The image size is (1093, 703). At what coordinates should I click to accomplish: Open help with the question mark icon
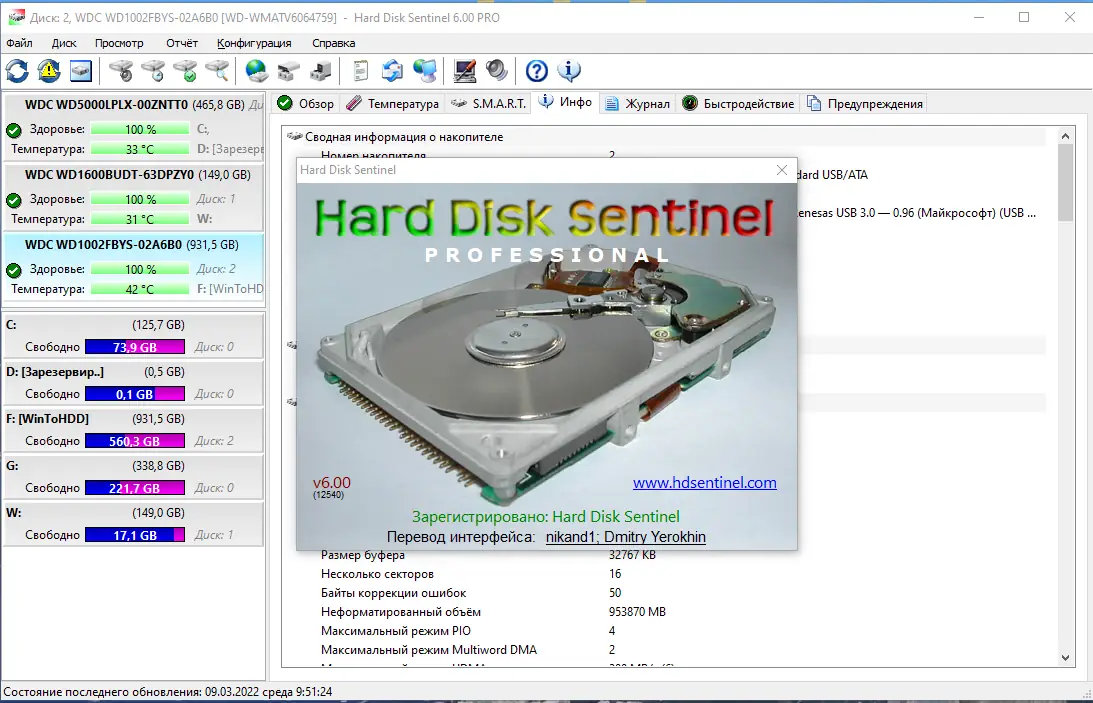(x=536, y=70)
